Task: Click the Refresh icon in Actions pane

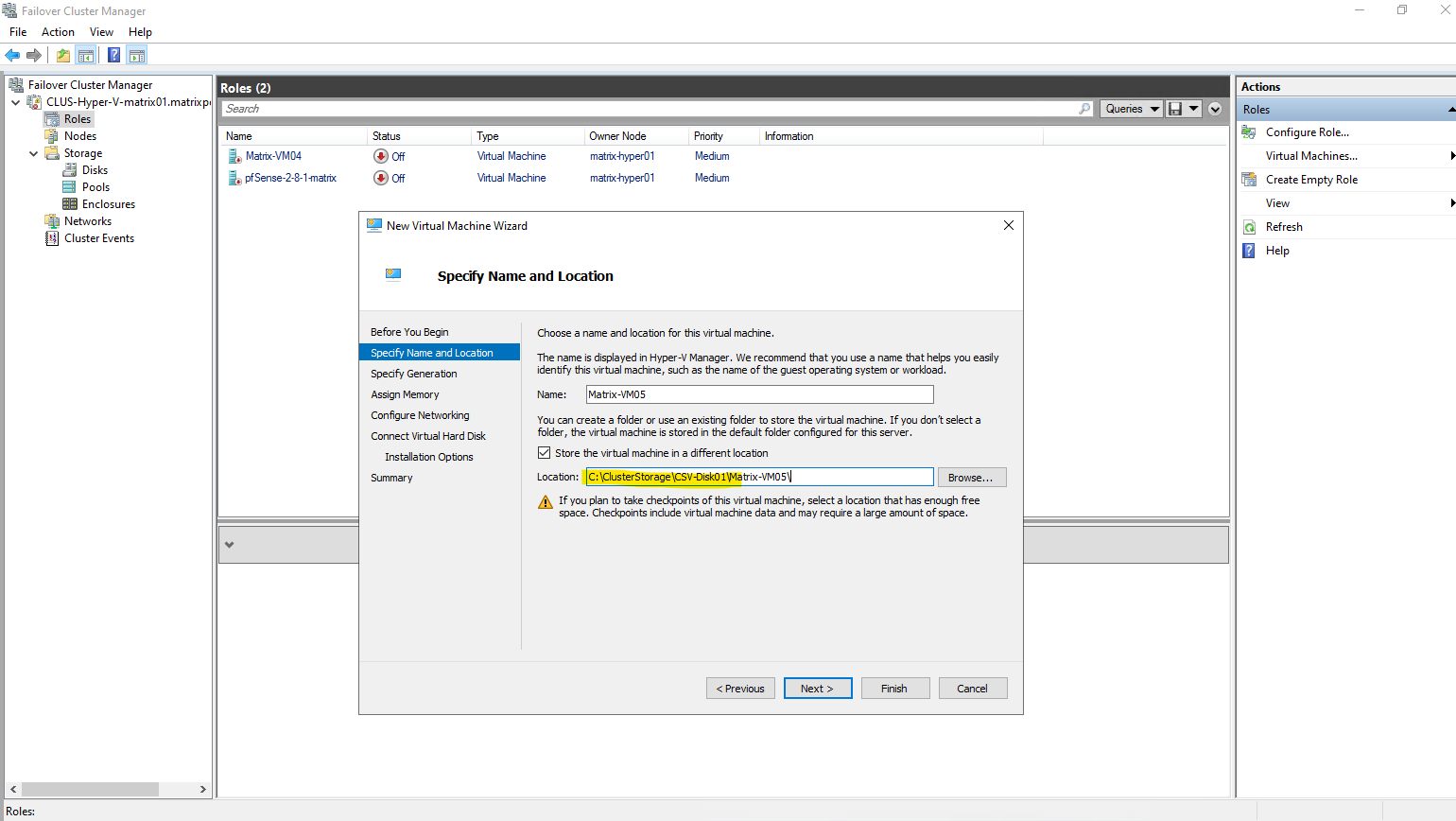Action: [x=1249, y=227]
